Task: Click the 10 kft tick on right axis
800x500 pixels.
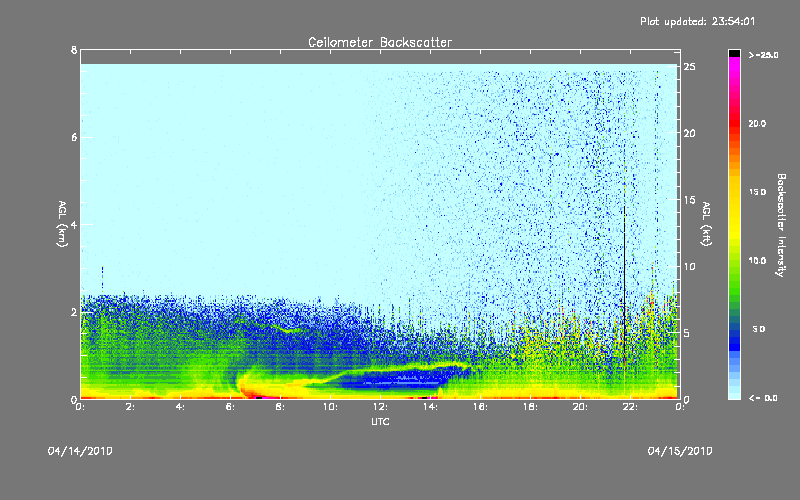Action: tap(689, 266)
